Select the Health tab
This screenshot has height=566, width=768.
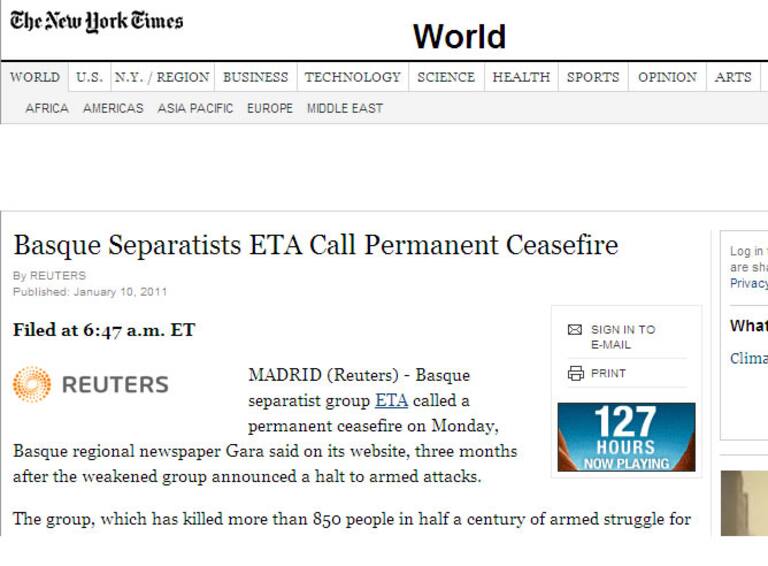click(521, 77)
